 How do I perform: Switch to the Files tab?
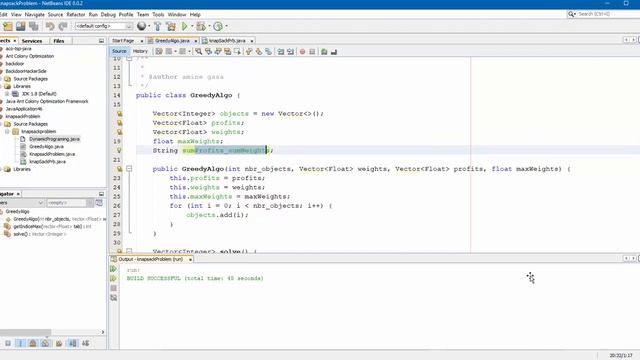59,41
